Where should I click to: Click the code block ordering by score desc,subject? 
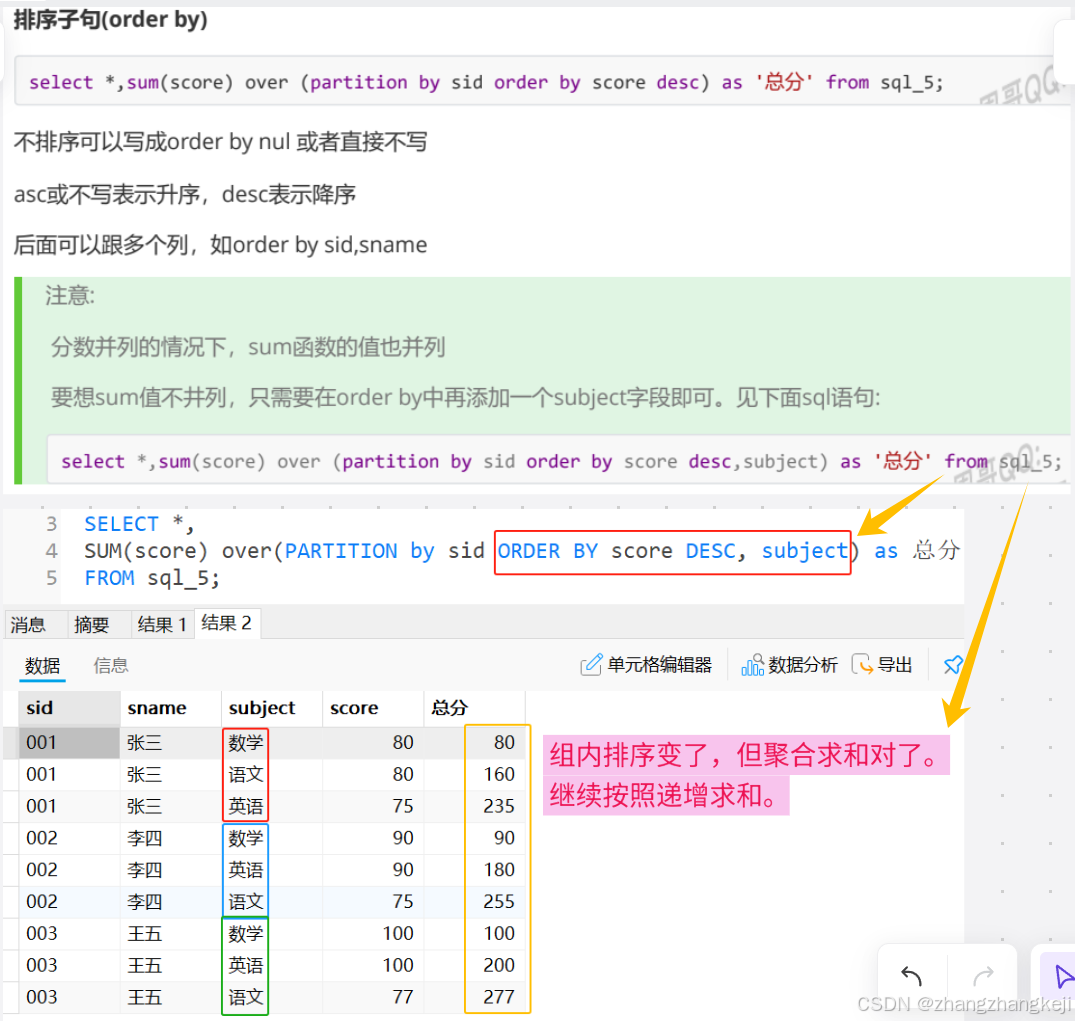point(558,461)
